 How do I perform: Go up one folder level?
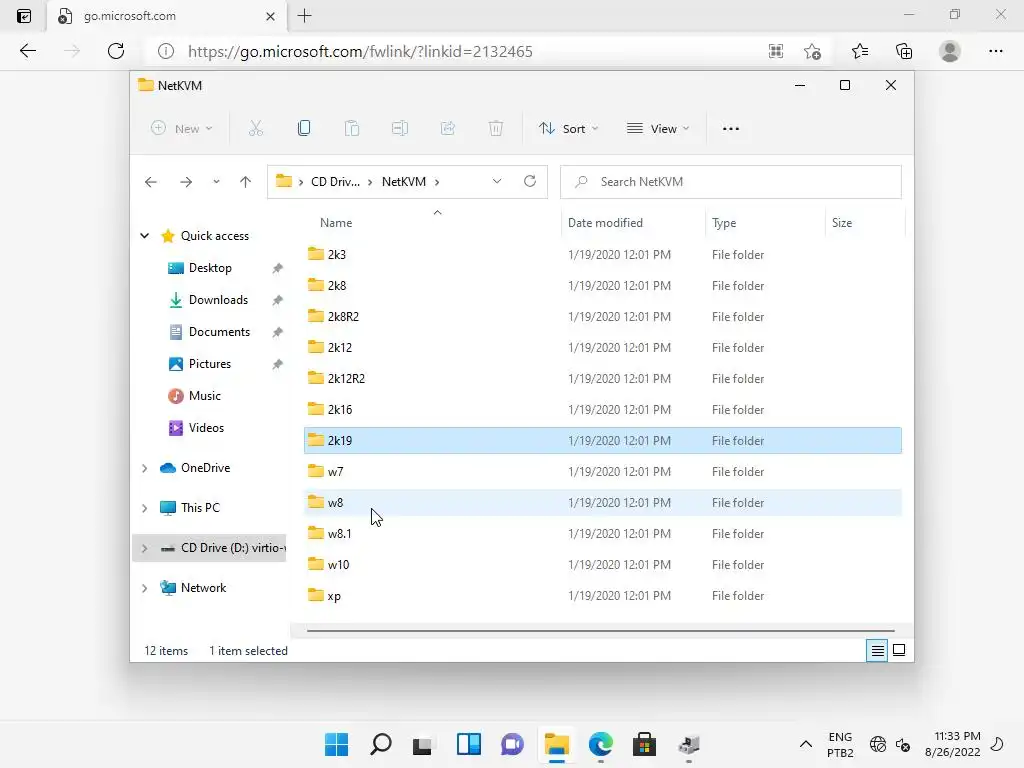click(x=246, y=182)
